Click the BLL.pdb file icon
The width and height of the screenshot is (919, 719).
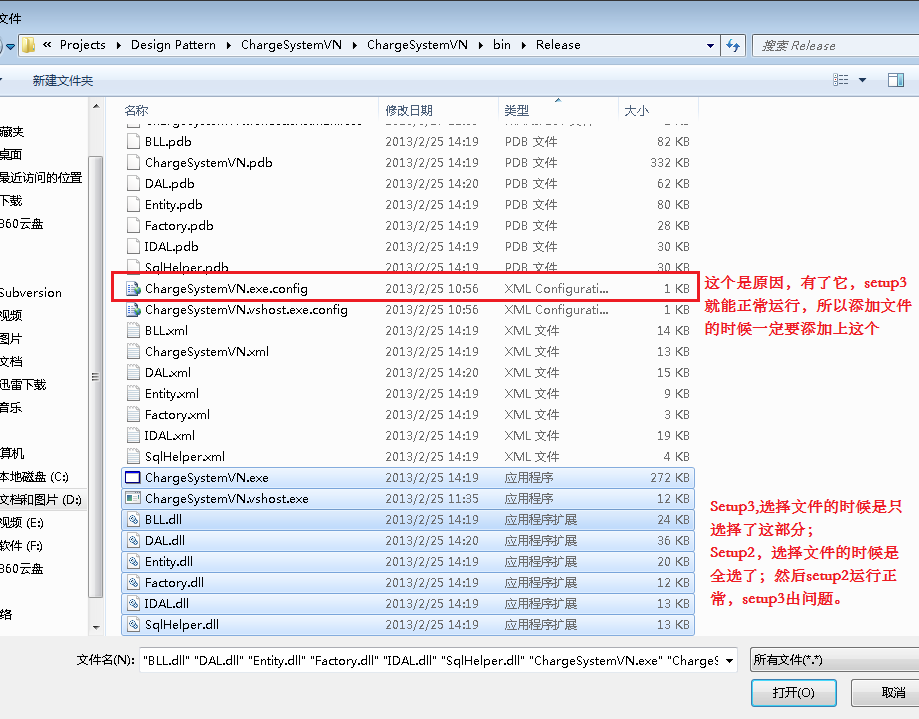(134, 141)
